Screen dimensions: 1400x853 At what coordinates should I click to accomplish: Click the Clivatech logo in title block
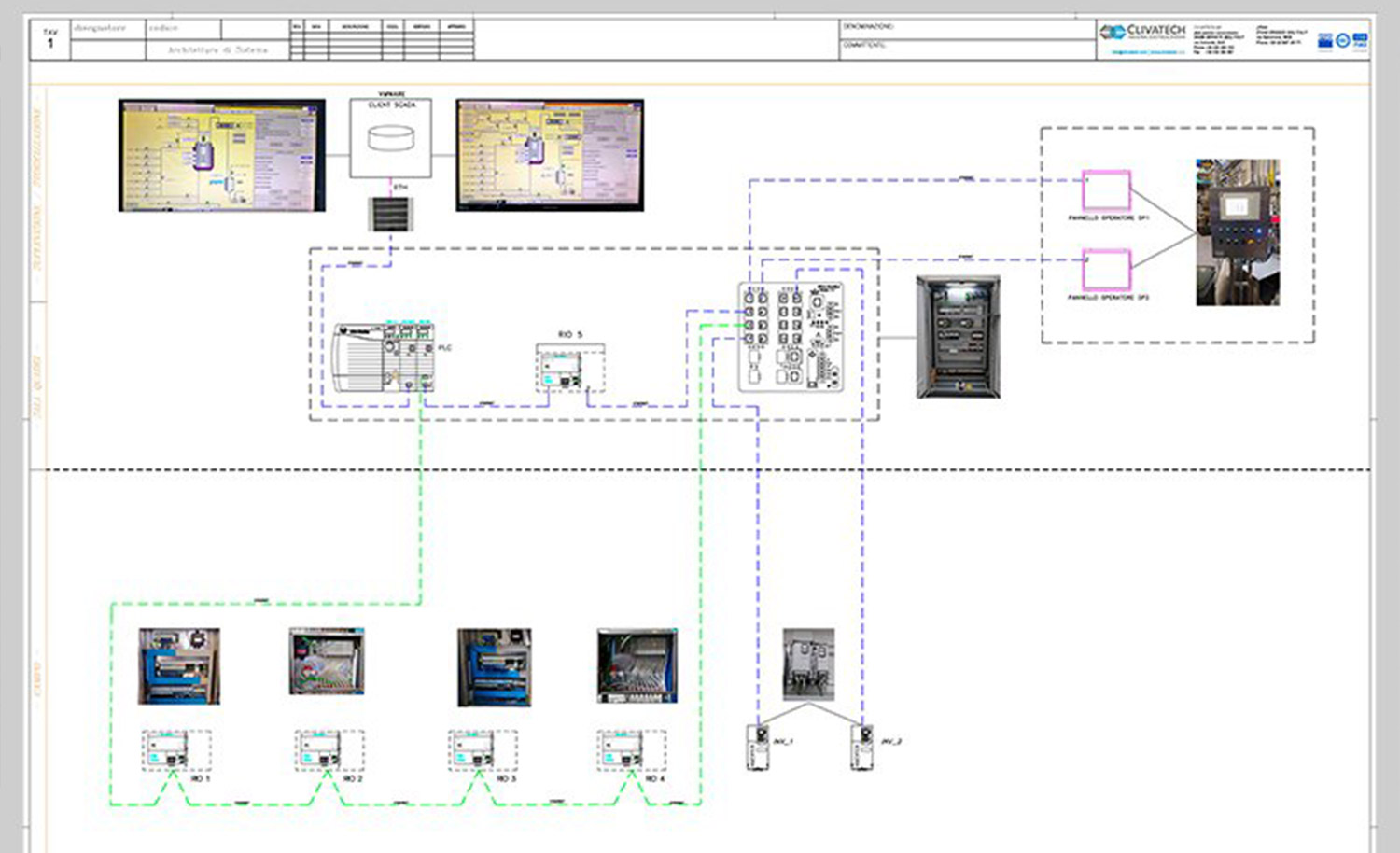[x=1142, y=33]
